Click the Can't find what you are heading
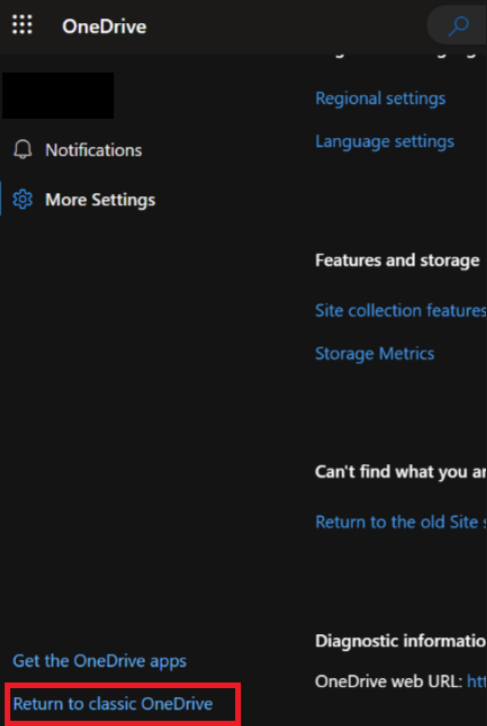487x726 pixels. pyautogui.click(x=400, y=472)
